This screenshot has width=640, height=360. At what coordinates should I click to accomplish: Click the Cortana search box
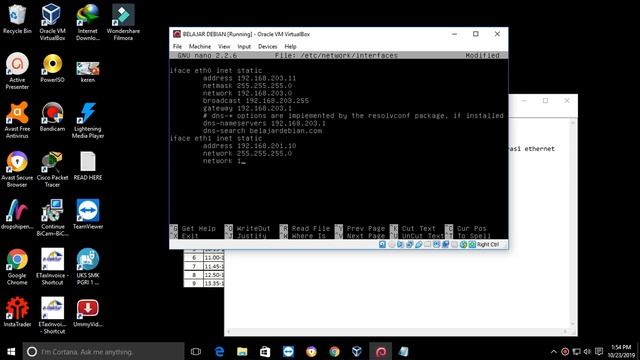tap(103, 351)
